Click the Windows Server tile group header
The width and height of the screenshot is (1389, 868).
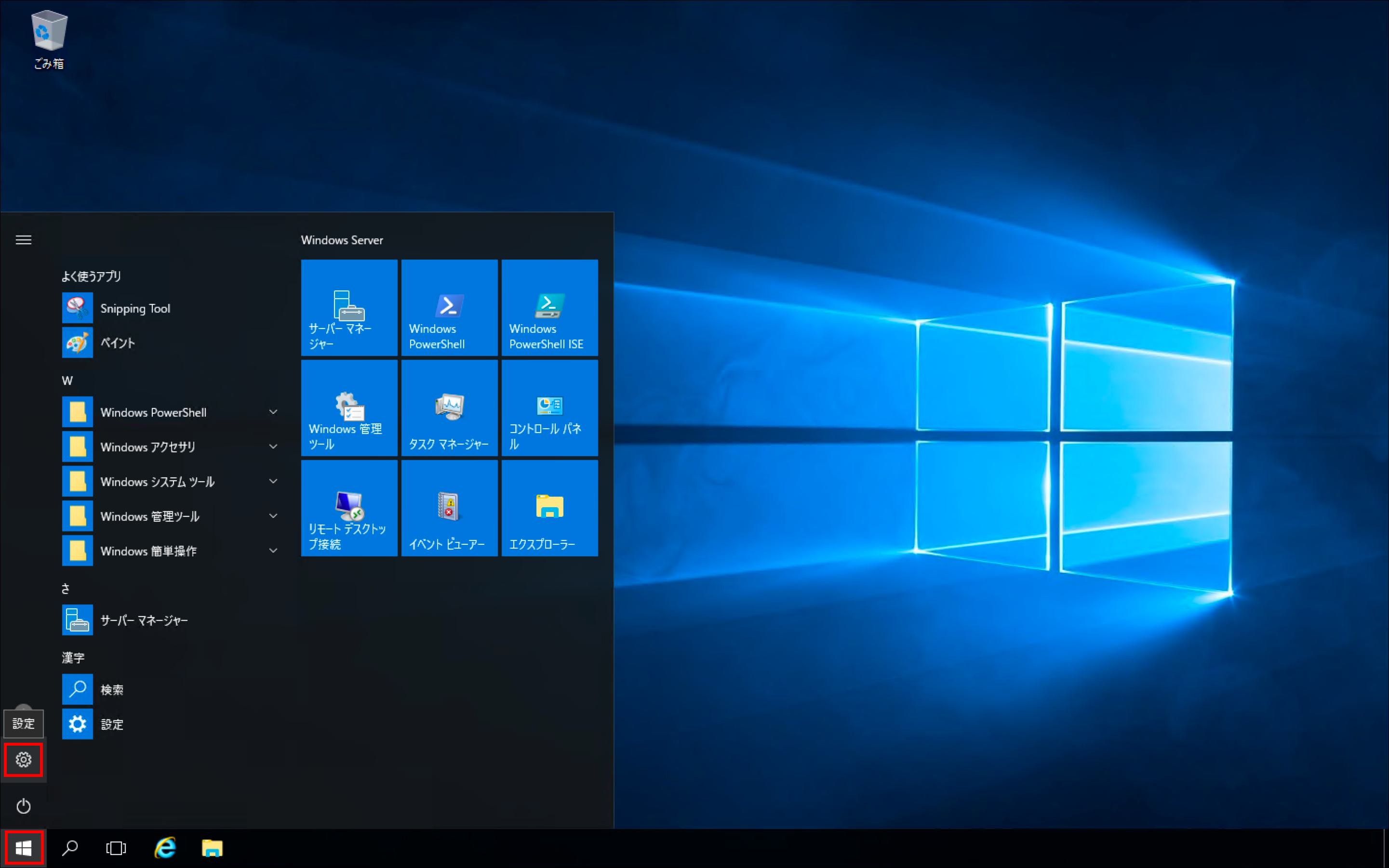pos(342,240)
